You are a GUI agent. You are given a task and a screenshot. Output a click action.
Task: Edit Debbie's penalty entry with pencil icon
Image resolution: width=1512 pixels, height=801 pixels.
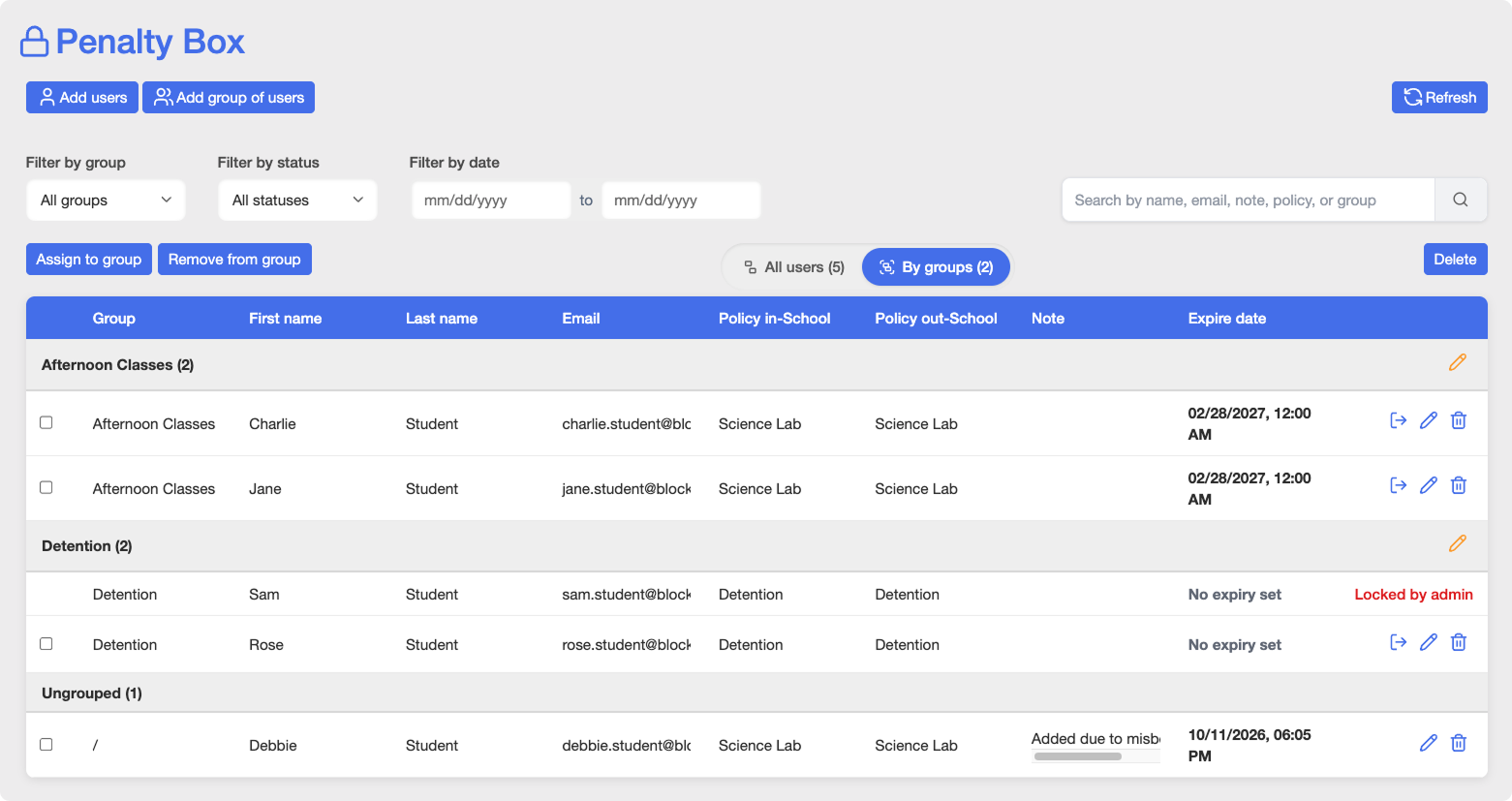[1428, 743]
